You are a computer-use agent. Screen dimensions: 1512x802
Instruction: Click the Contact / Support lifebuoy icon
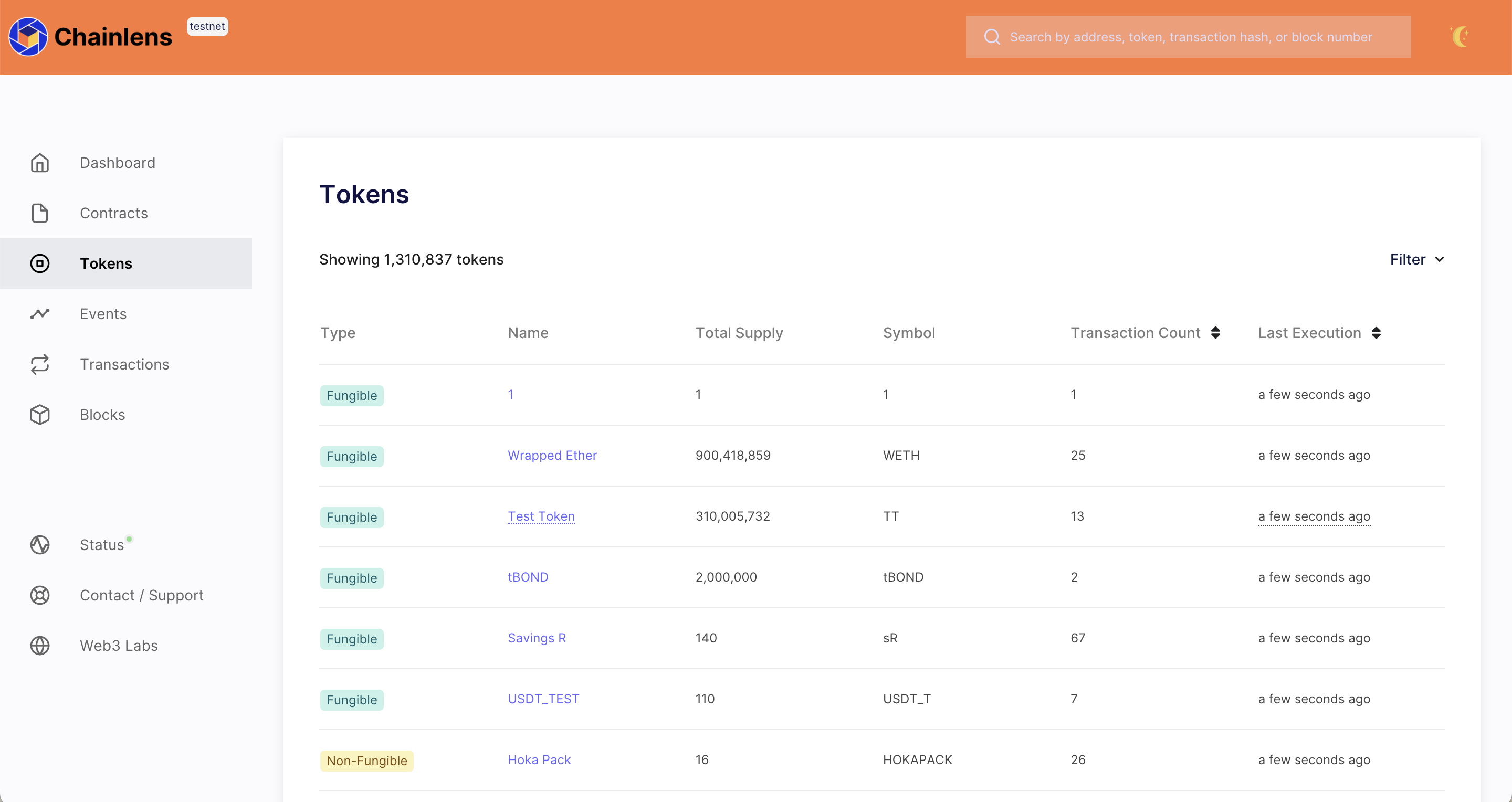(40, 596)
